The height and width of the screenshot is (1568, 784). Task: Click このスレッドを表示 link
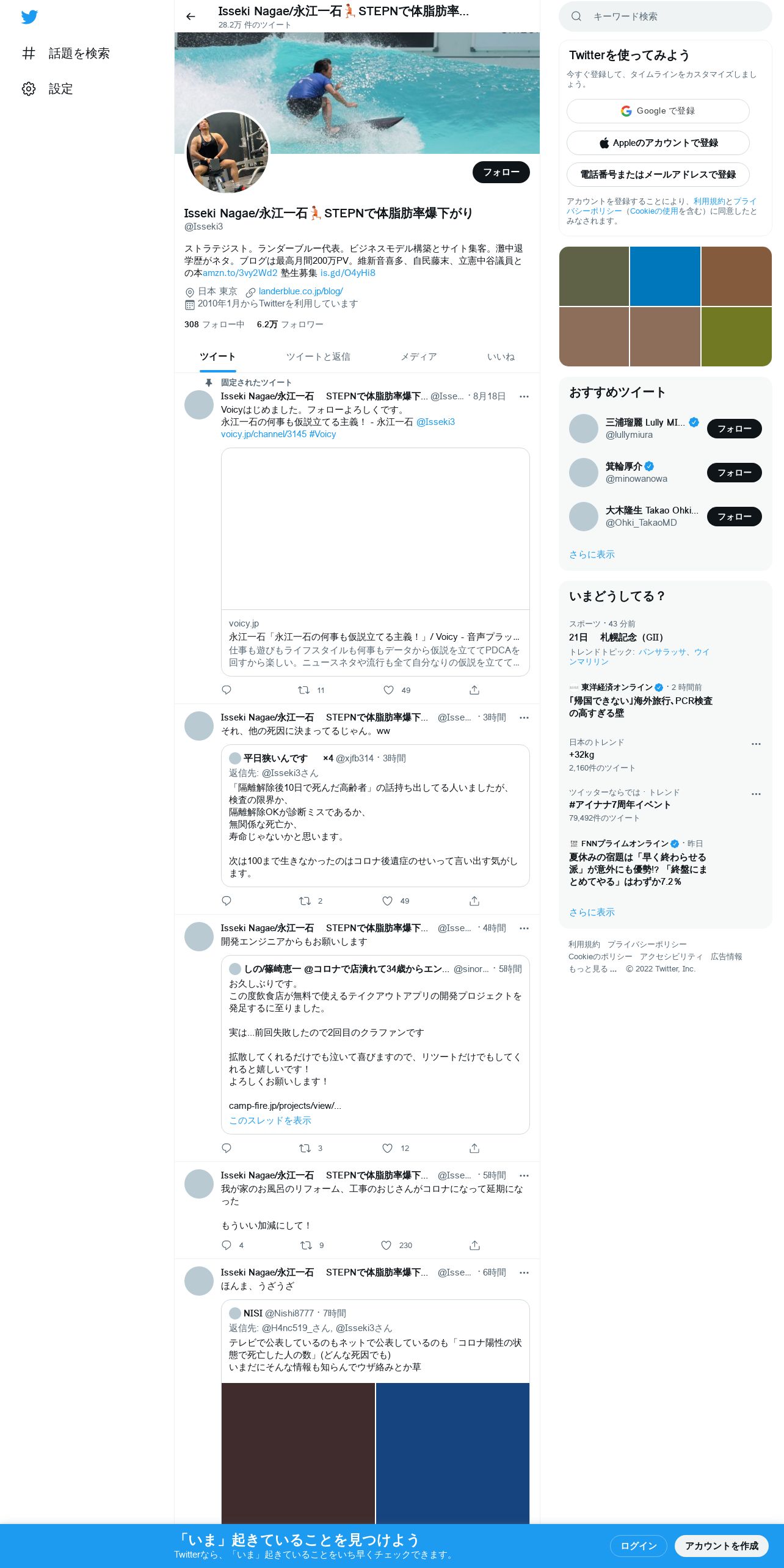point(270,1120)
